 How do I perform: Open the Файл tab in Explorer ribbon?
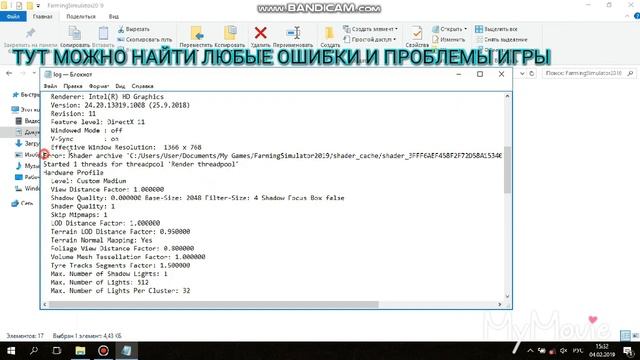13,16
